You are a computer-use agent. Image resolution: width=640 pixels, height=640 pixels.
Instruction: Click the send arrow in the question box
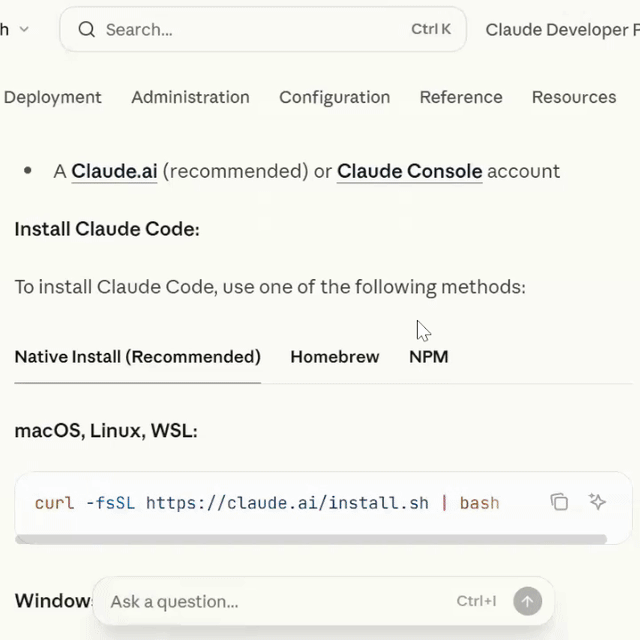[x=527, y=601]
